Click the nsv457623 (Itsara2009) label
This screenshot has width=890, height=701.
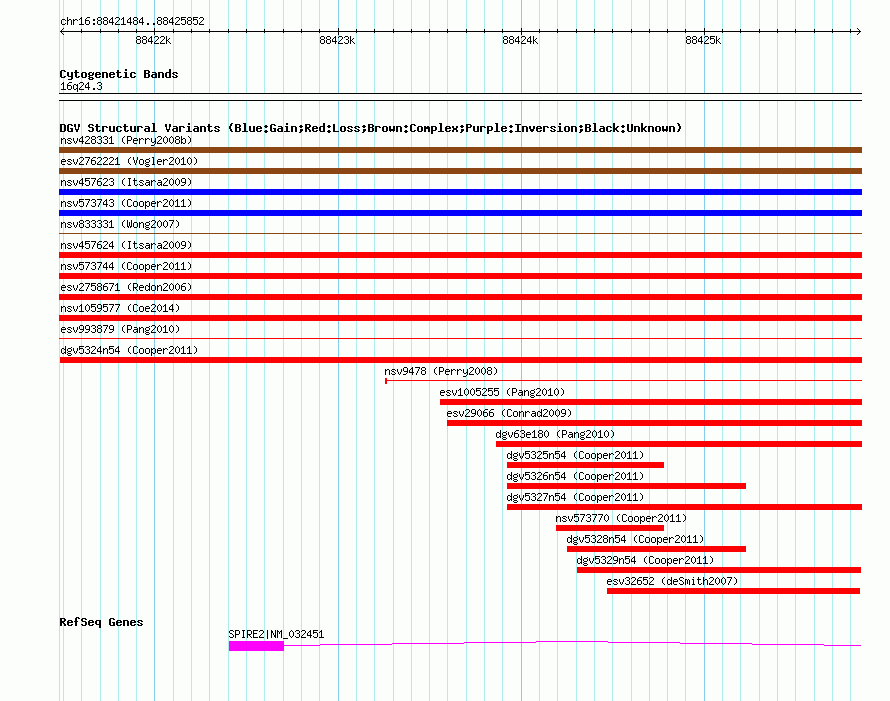(x=126, y=182)
